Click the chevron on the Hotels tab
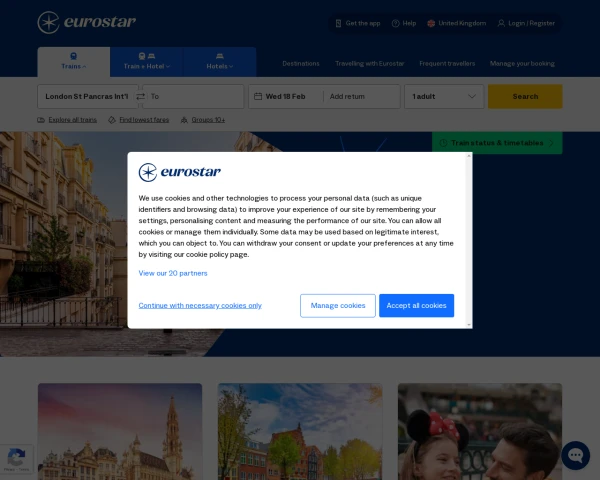 [x=231, y=67]
